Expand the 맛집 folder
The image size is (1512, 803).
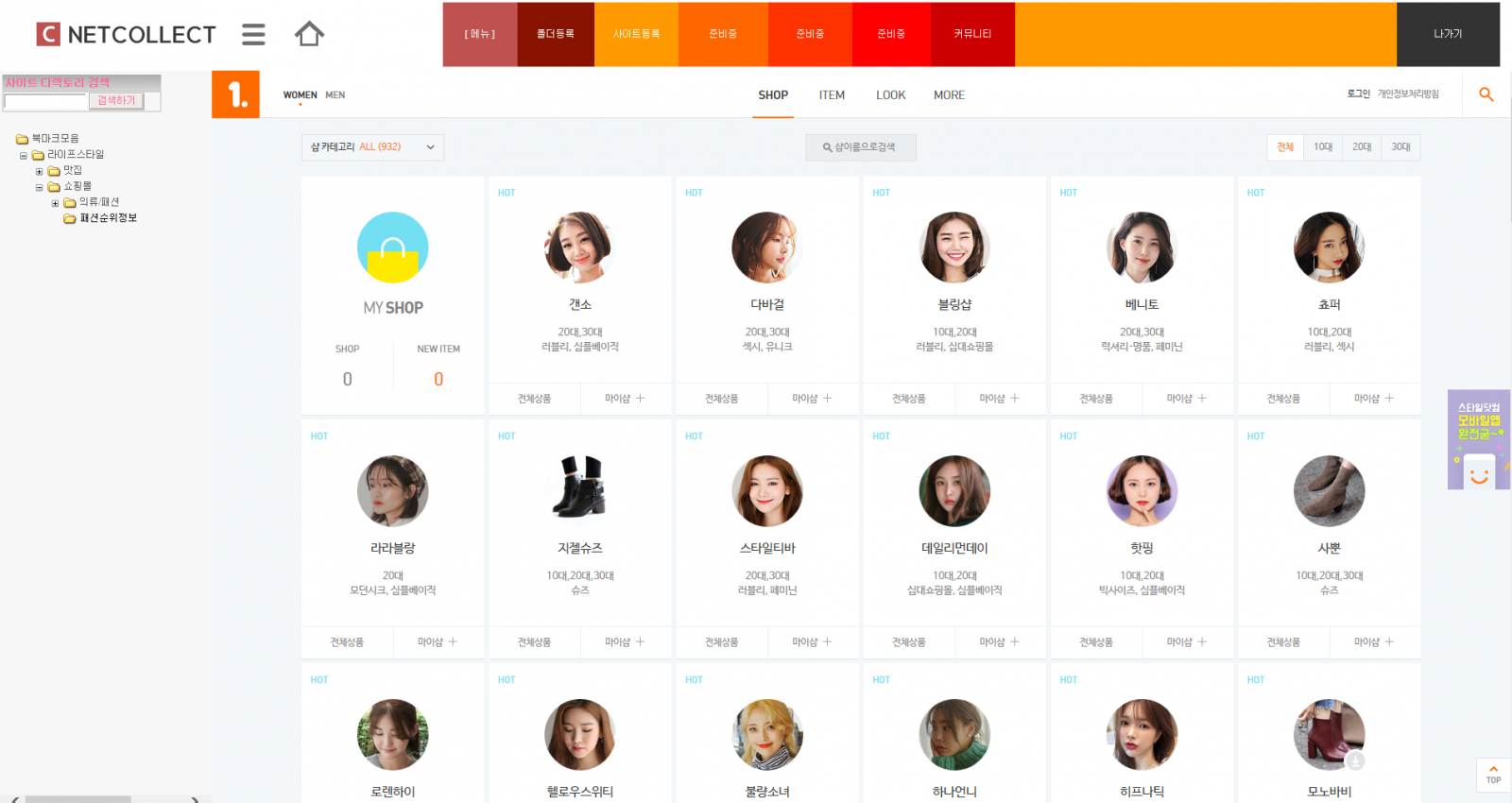tap(39, 172)
